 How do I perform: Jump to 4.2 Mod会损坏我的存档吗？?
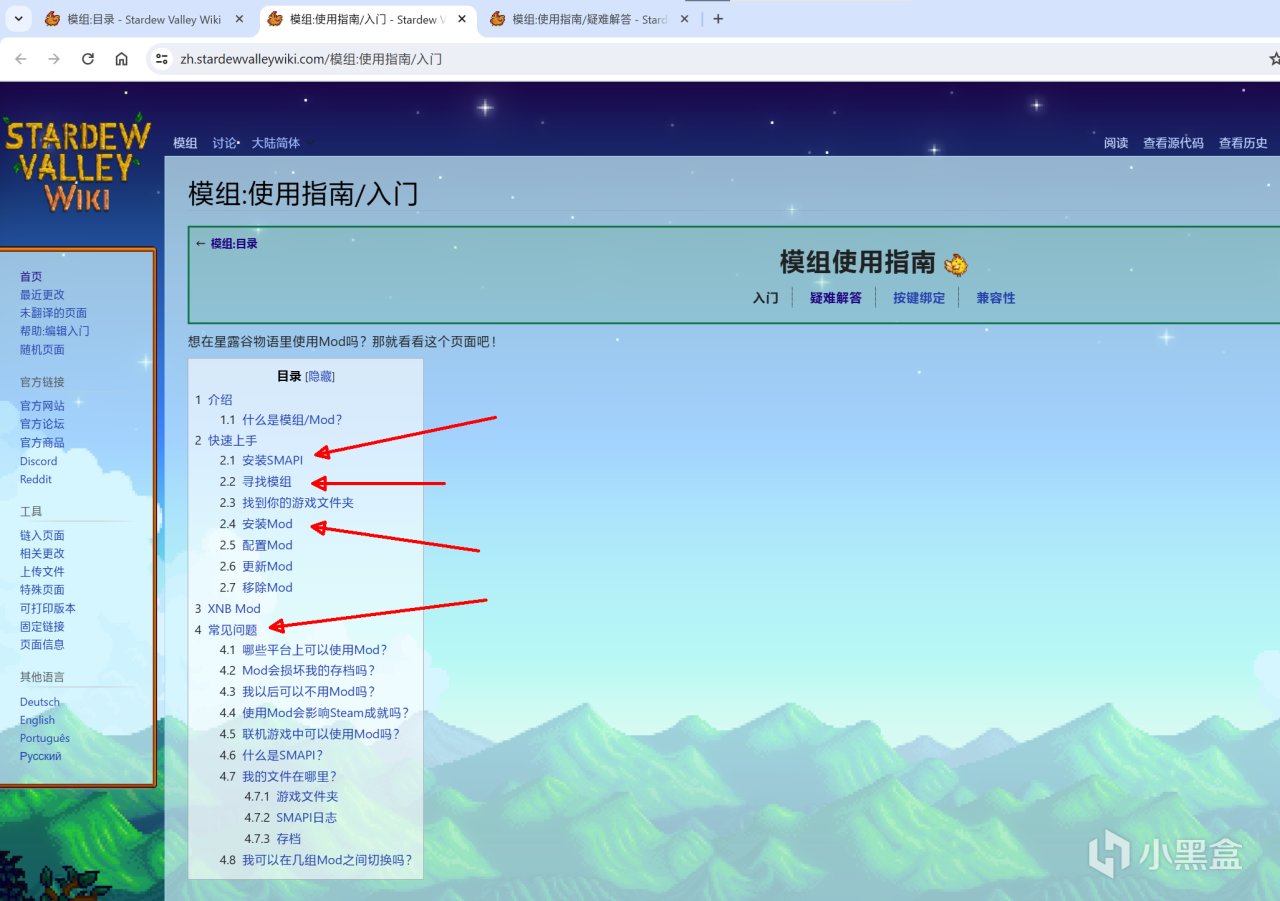click(x=298, y=671)
